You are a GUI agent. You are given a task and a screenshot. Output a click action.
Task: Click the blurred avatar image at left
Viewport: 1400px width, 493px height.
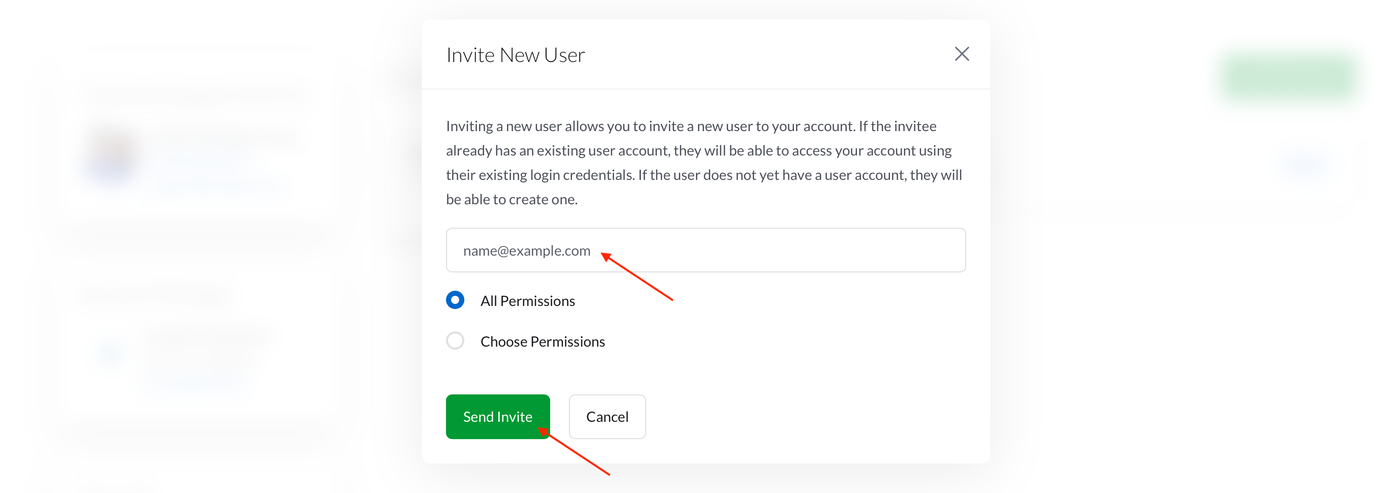coord(110,156)
